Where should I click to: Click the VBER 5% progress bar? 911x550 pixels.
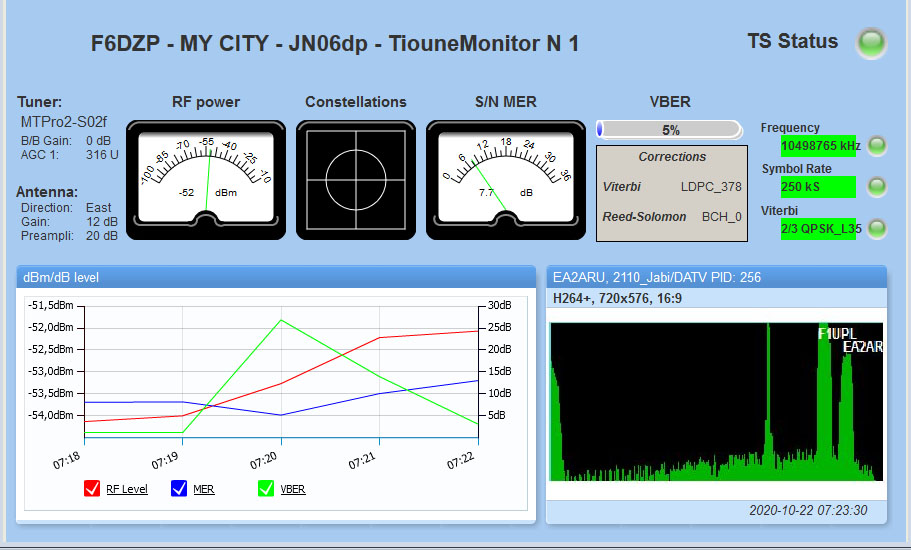(x=669, y=129)
